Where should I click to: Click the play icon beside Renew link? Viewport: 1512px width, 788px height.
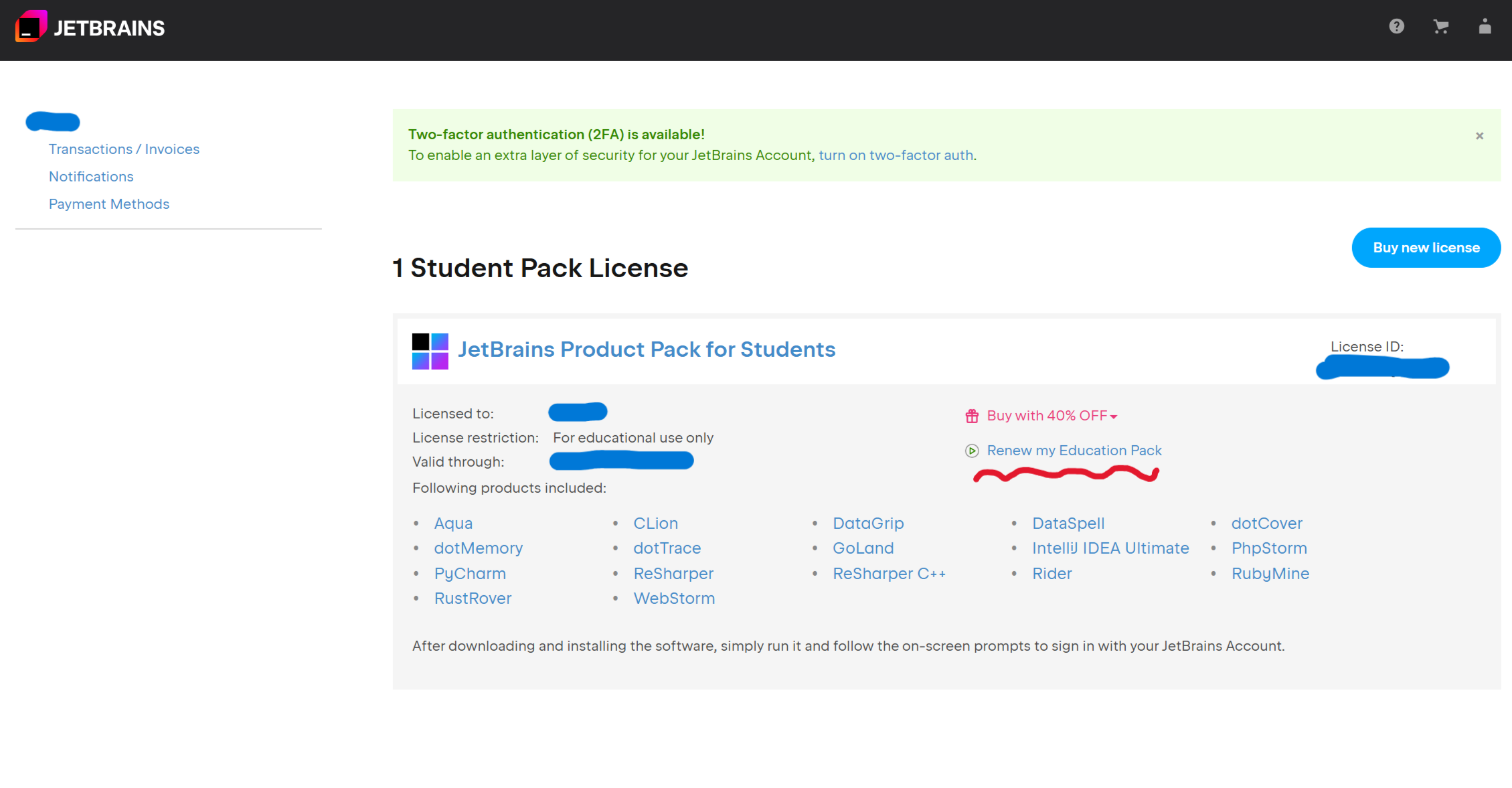click(972, 451)
